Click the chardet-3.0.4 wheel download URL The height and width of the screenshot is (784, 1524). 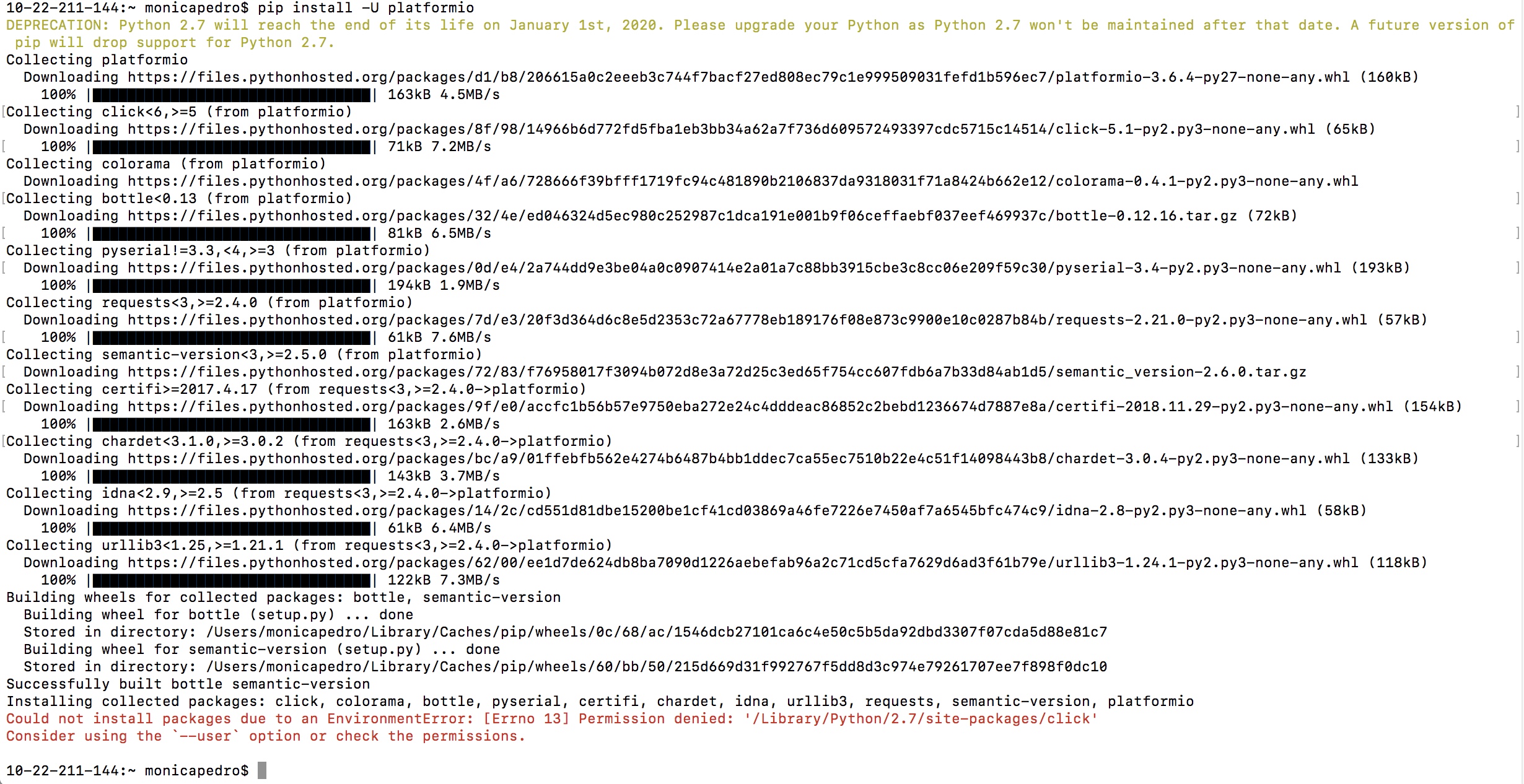click(x=739, y=459)
